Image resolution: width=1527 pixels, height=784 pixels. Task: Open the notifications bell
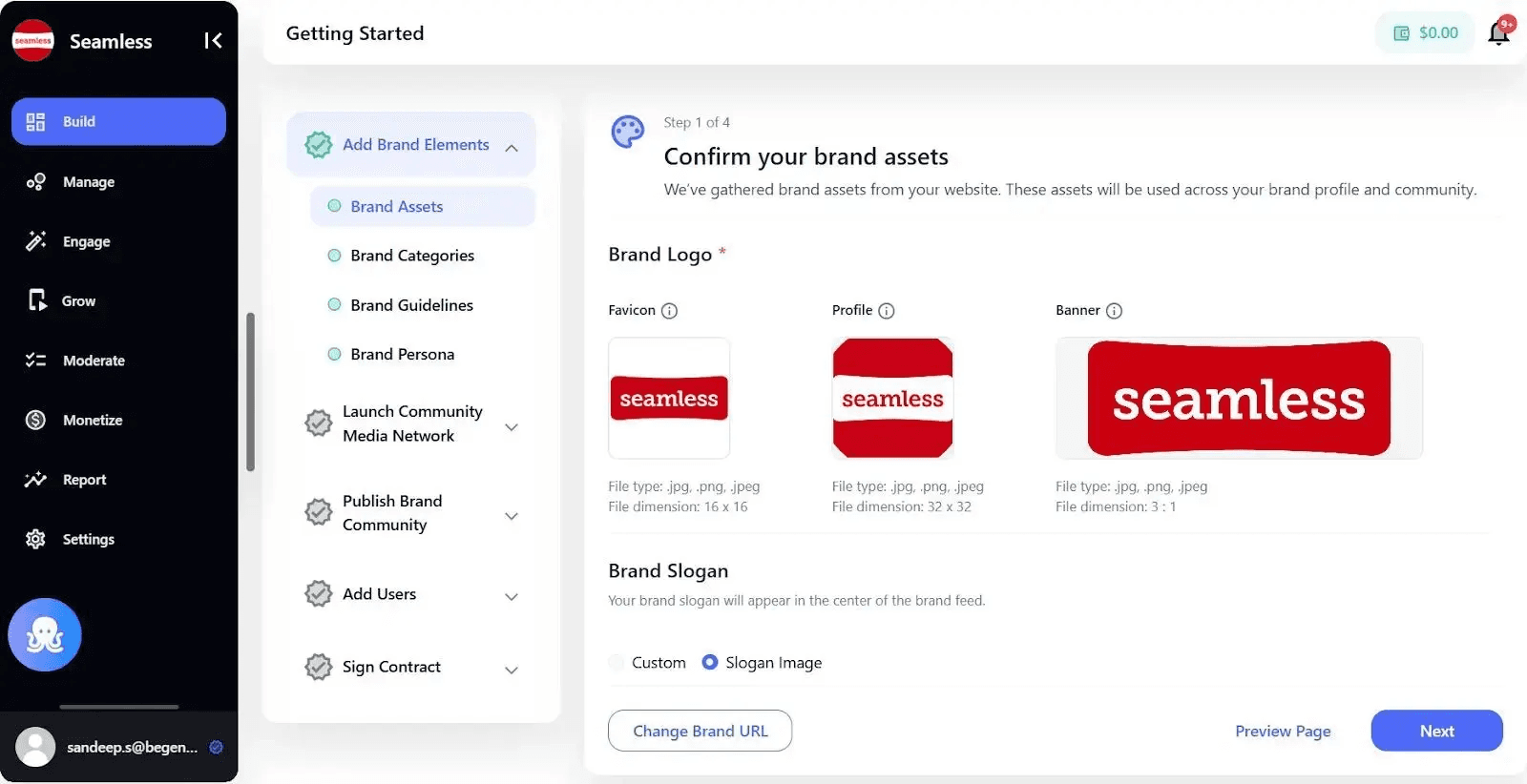(1498, 33)
